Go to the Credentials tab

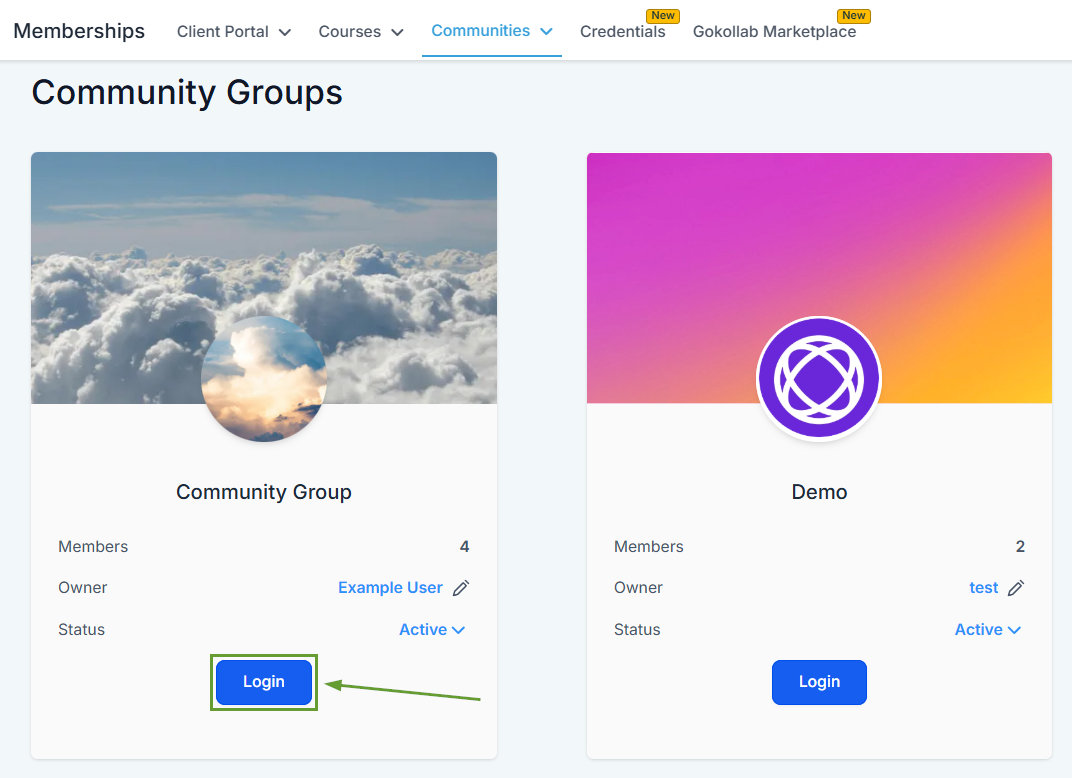pos(622,32)
